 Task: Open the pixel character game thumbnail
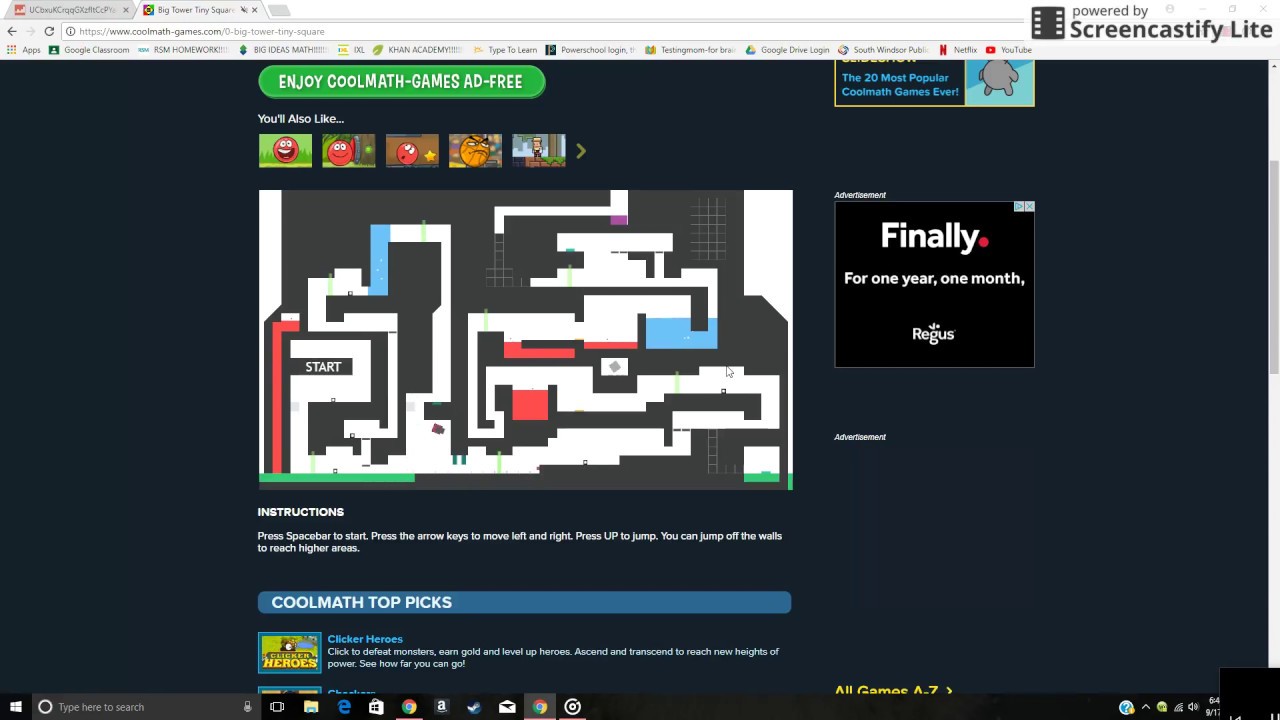539,151
